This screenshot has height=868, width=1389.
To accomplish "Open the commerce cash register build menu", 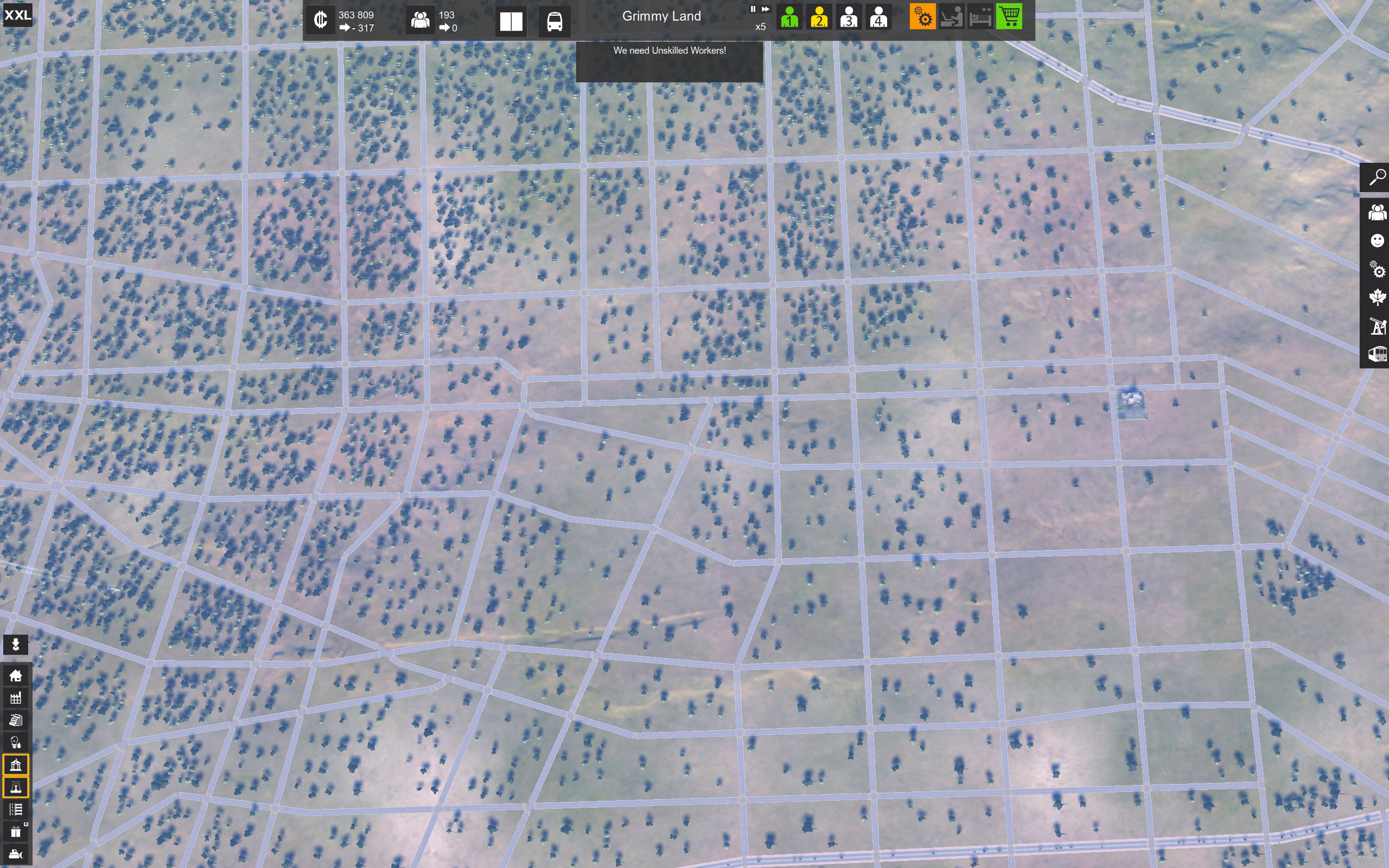I will pos(16,720).
